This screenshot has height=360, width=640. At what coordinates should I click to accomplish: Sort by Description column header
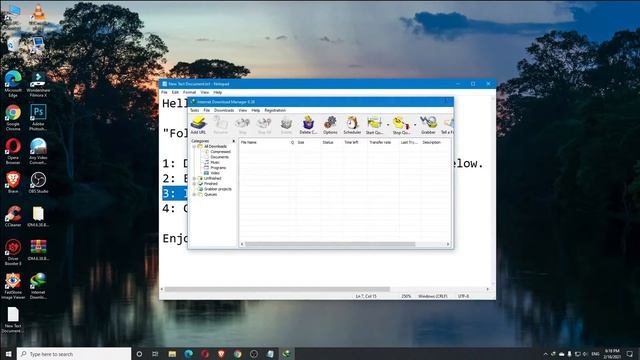click(x=435, y=142)
